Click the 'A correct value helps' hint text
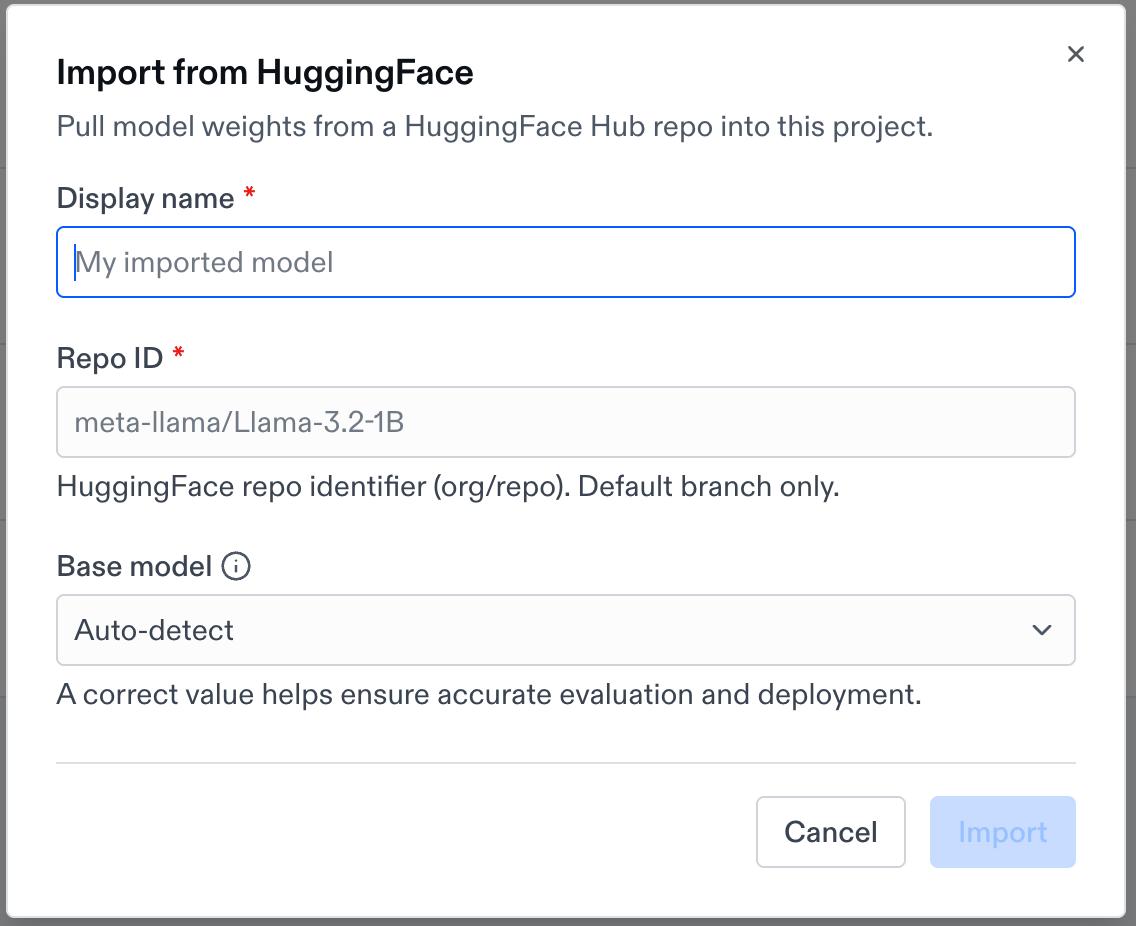The image size is (1136, 926). coord(489,694)
